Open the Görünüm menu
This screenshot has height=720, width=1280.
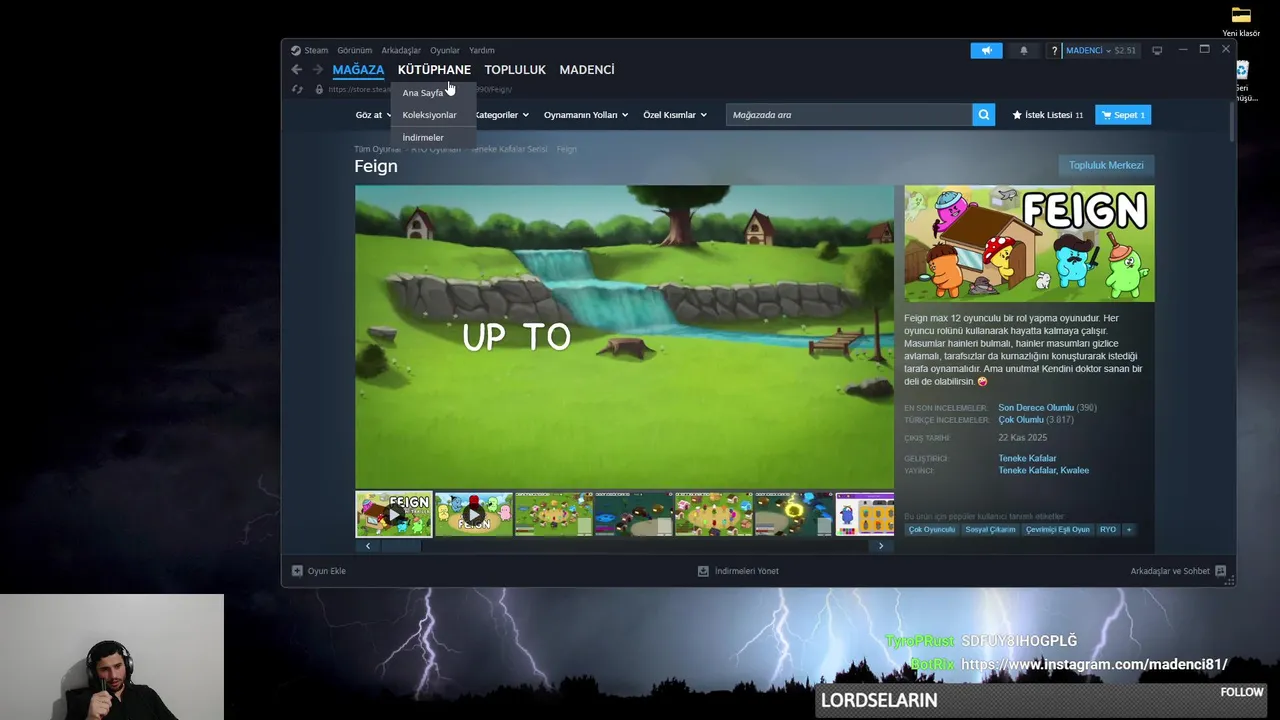(354, 50)
